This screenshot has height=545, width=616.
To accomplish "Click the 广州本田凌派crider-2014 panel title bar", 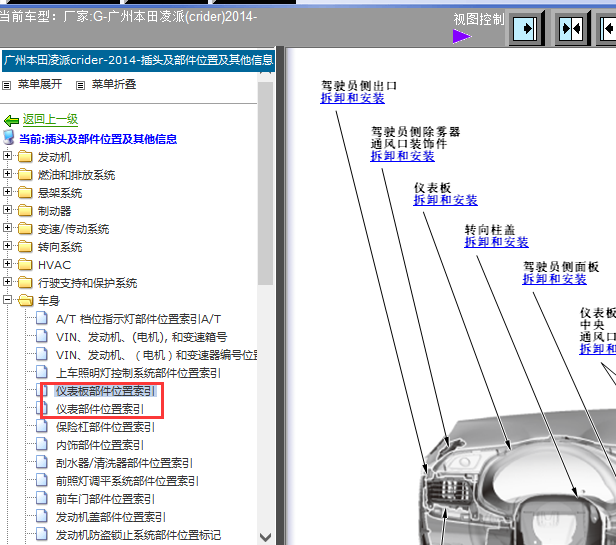I will tap(138, 60).
